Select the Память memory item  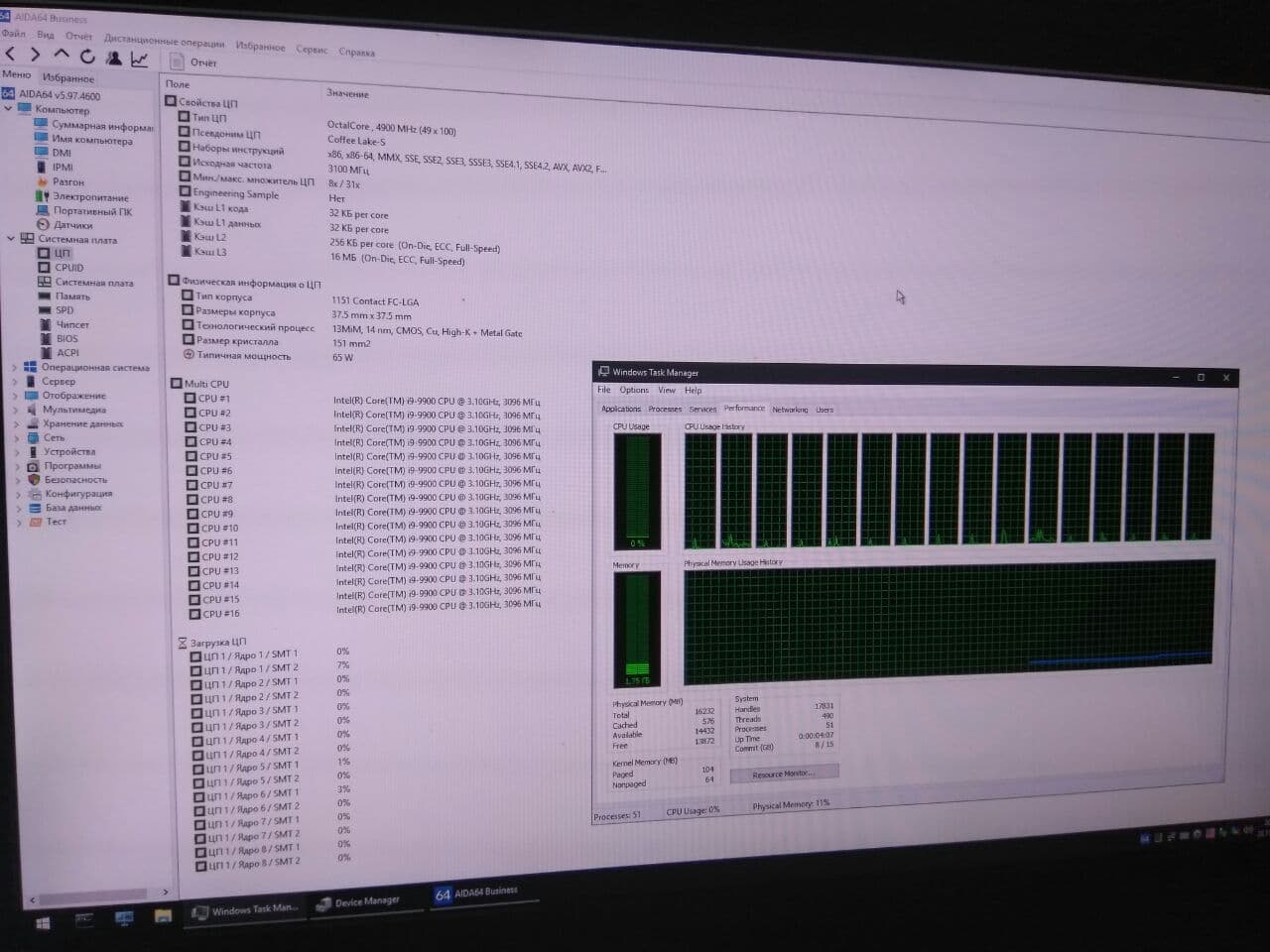tap(72, 296)
